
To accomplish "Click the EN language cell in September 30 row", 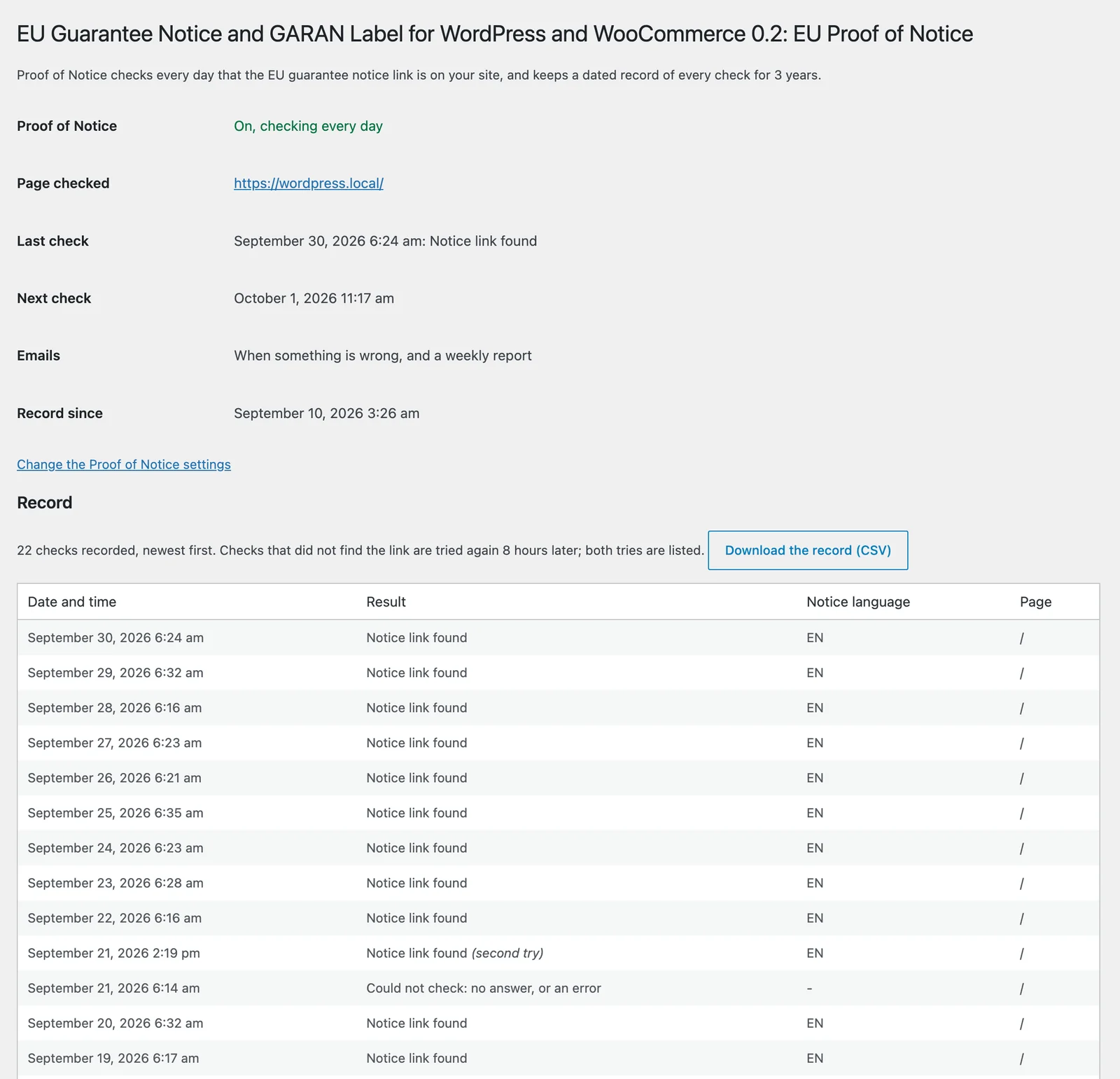I will (815, 638).
